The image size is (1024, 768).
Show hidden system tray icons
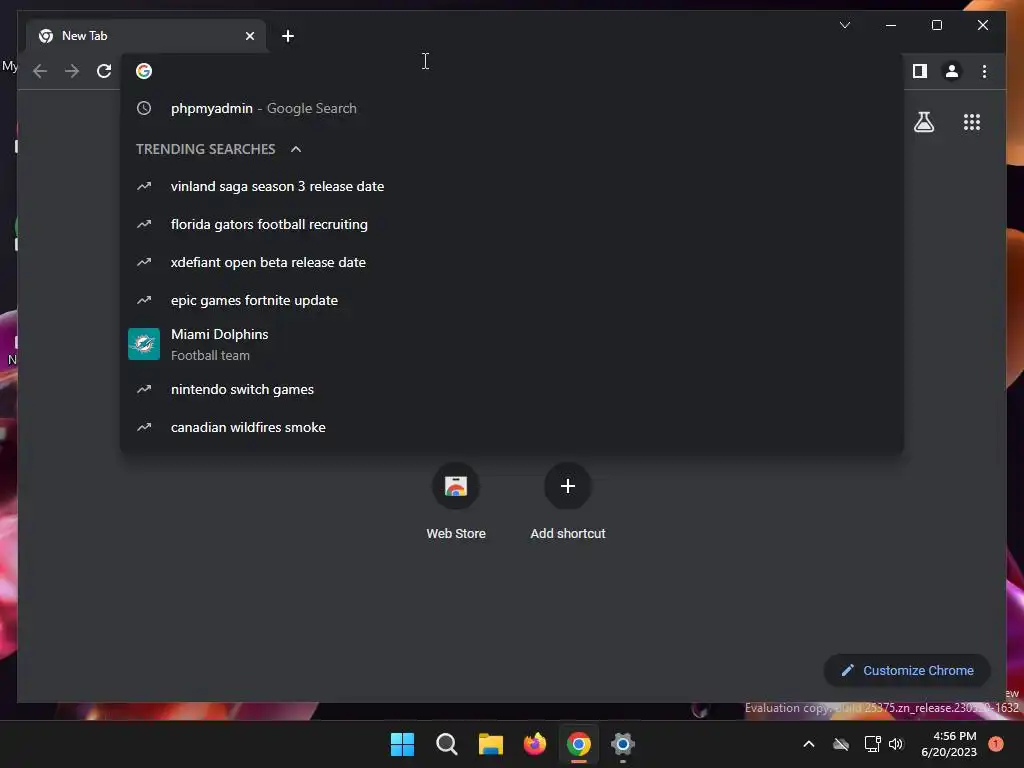pos(808,744)
